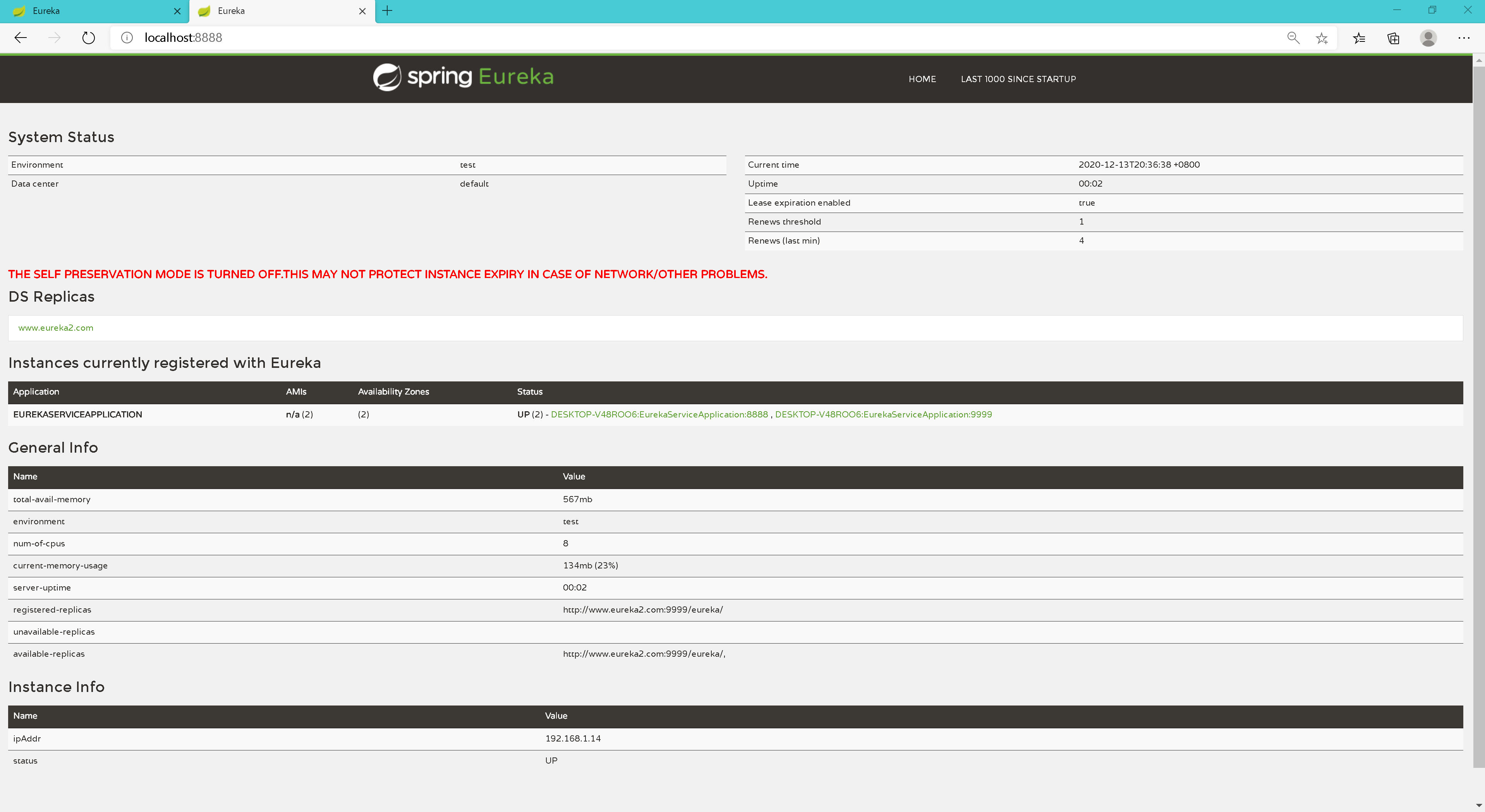Image resolution: width=1485 pixels, height=812 pixels.
Task: Open the favorites list icon
Action: tap(1359, 38)
